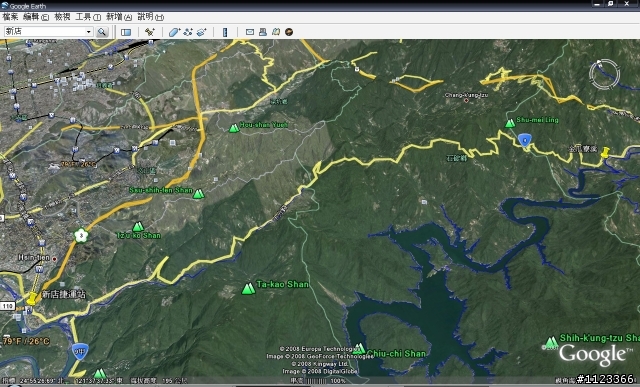The width and height of the screenshot is (640, 387).
Task: Open the 工具 menu
Action: (88, 17)
